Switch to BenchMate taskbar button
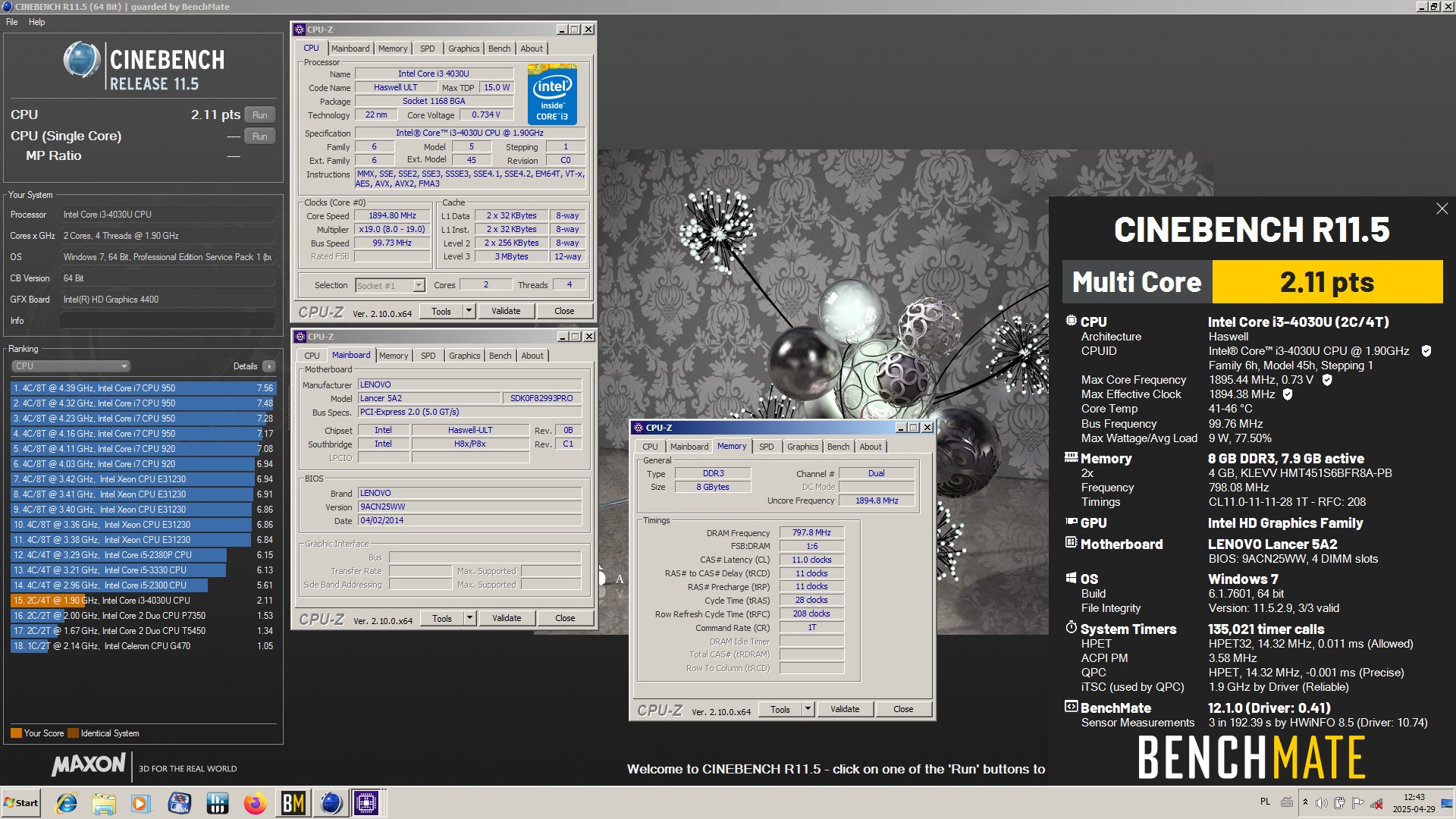The width and height of the screenshot is (1456, 819). pyautogui.click(x=293, y=802)
